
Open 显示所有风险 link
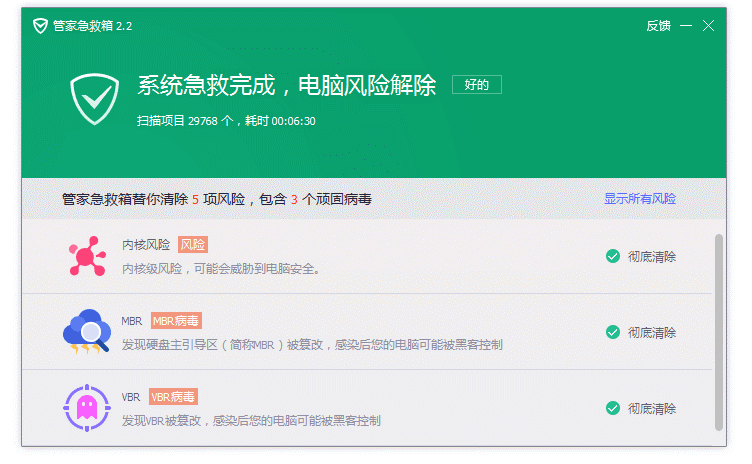[x=640, y=199]
